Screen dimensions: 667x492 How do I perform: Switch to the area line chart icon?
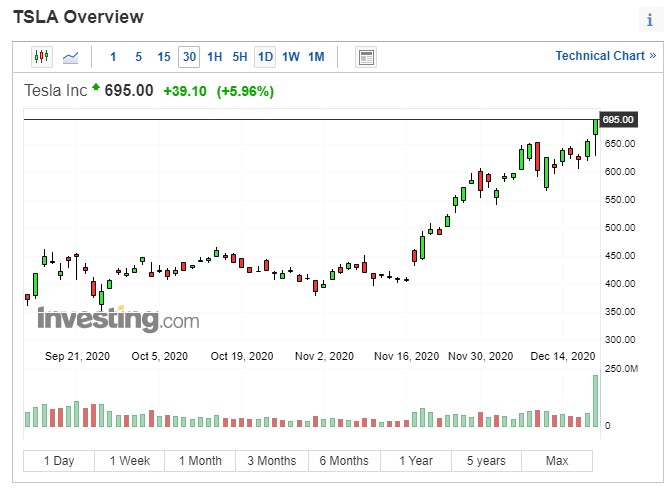click(x=70, y=57)
